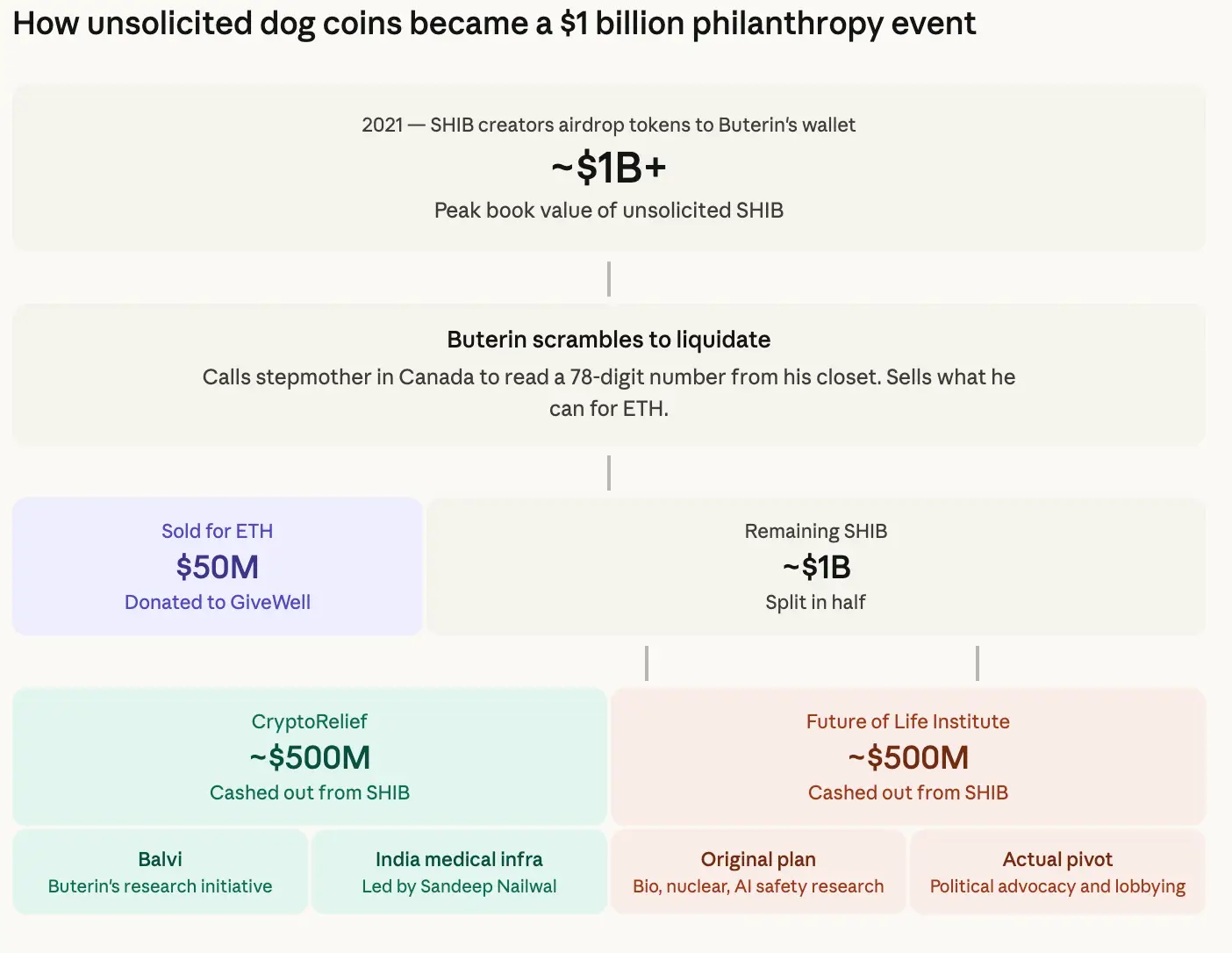
Task: Click the Future of Life Institute heading
Action: click(x=907, y=721)
